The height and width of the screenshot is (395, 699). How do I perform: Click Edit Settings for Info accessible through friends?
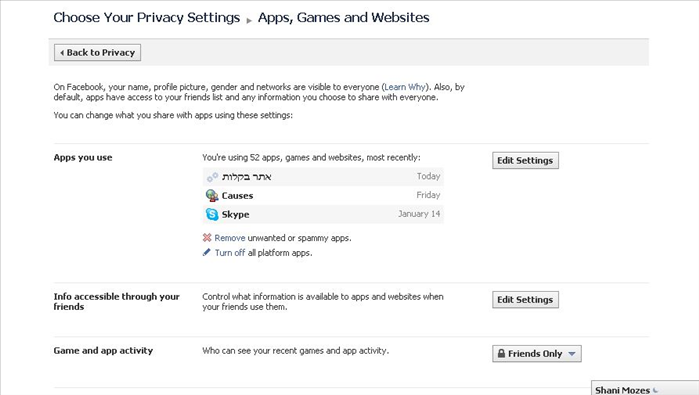[x=525, y=300]
